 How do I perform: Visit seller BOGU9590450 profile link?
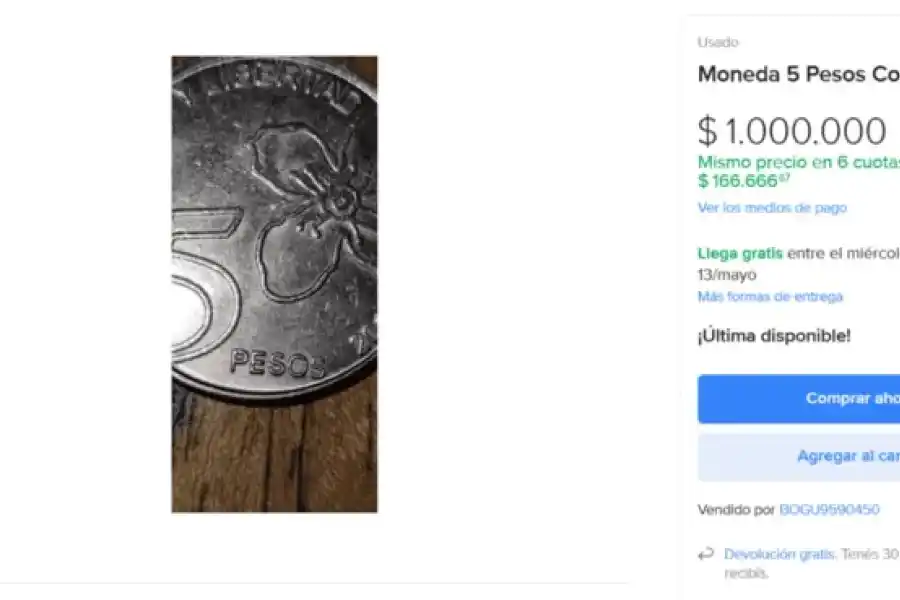tap(829, 510)
